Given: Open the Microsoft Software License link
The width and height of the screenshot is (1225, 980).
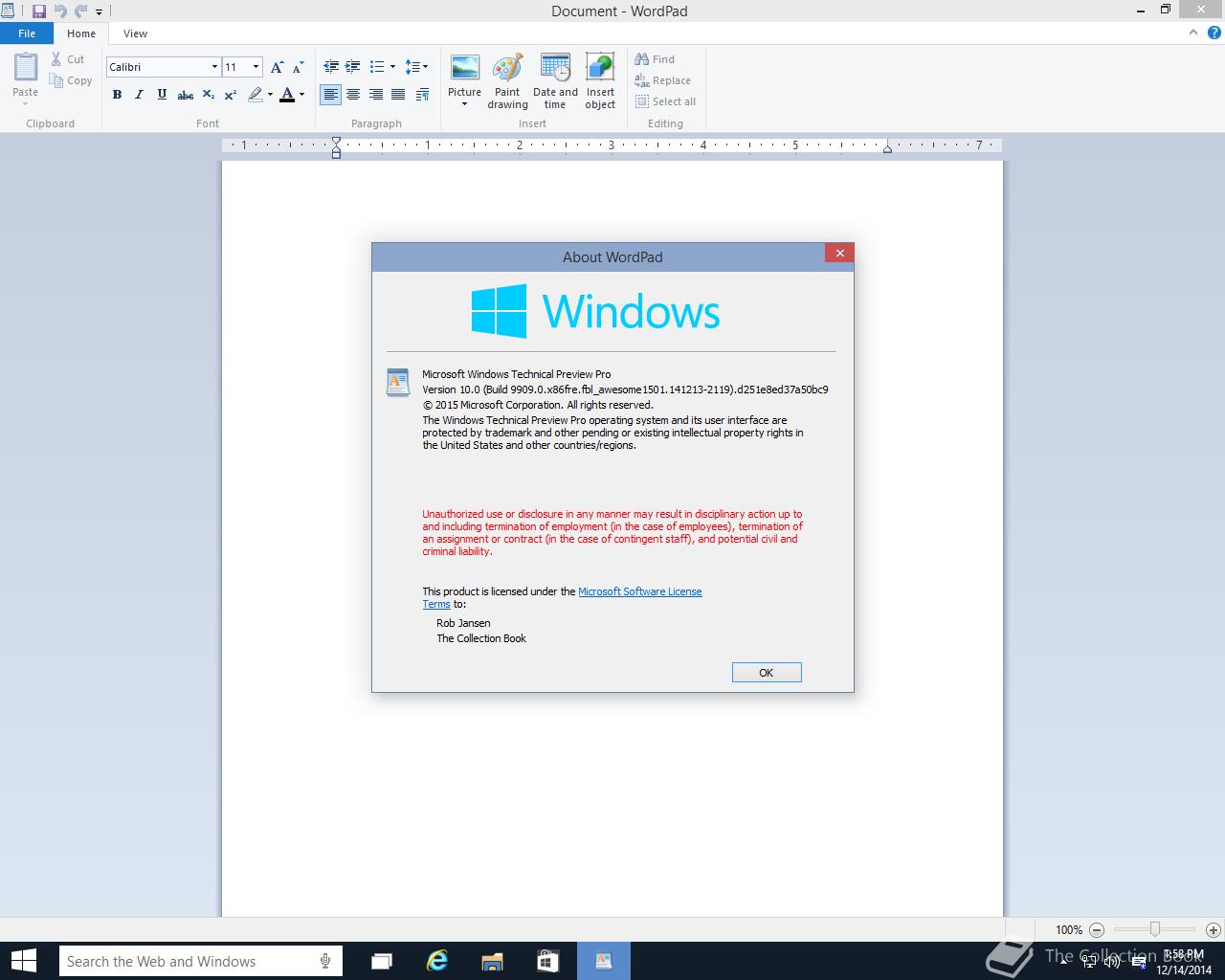Looking at the screenshot, I should tap(639, 591).
